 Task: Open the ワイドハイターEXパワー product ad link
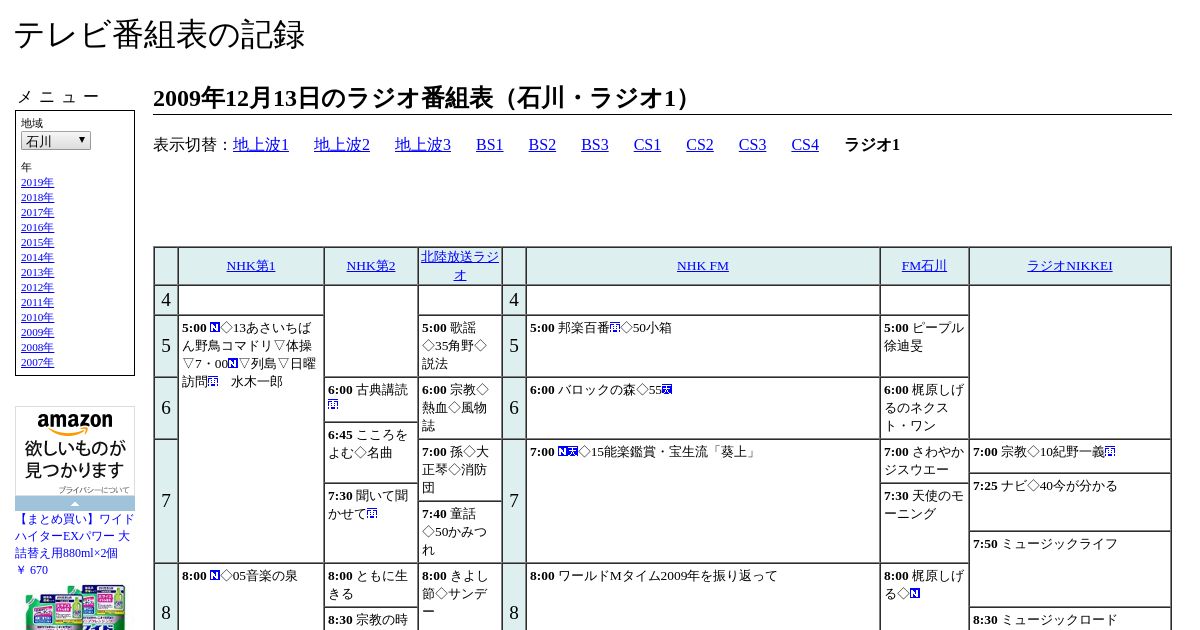coord(75,536)
